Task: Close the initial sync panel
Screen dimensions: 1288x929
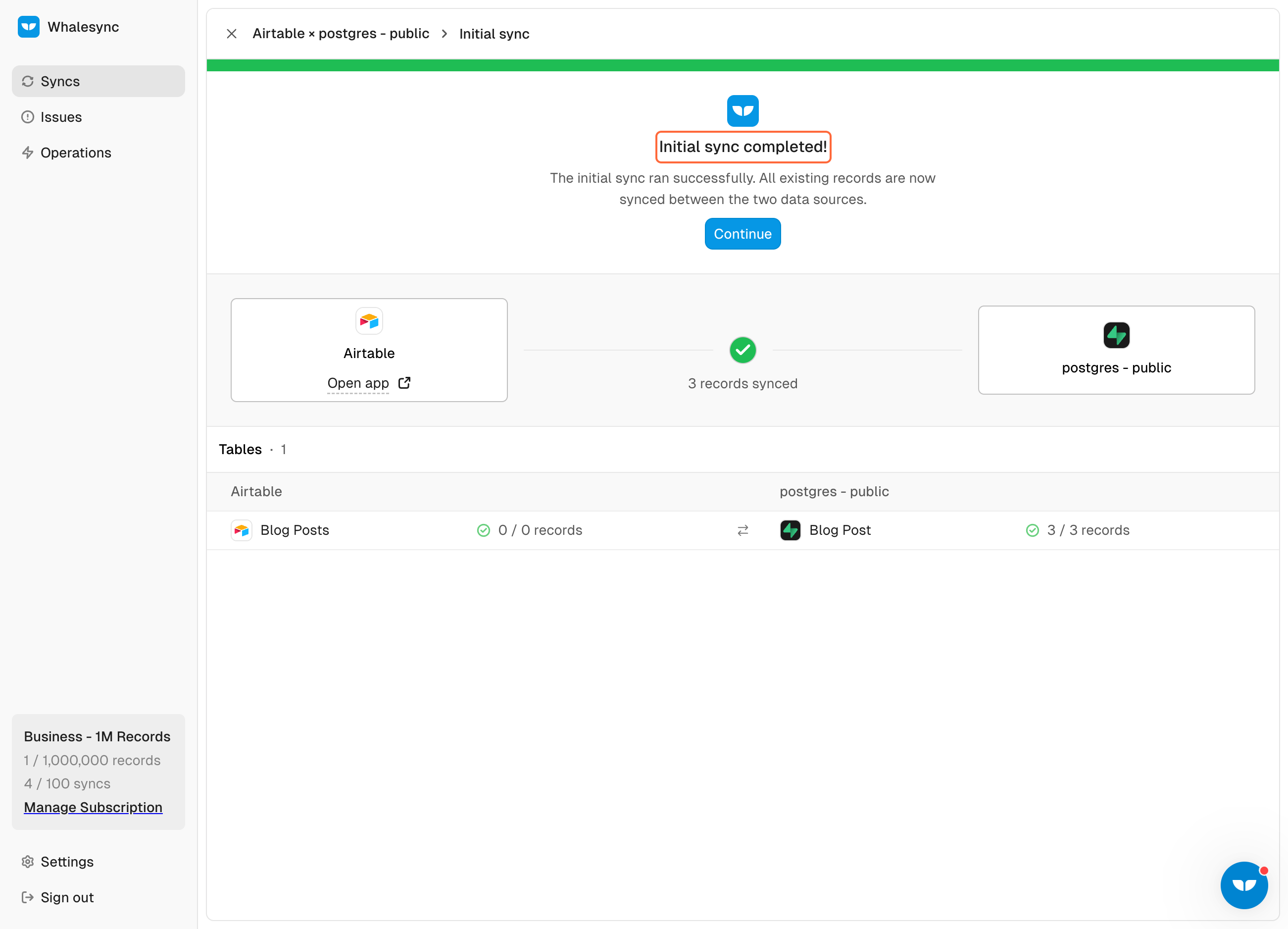Action: pos(232,34)
